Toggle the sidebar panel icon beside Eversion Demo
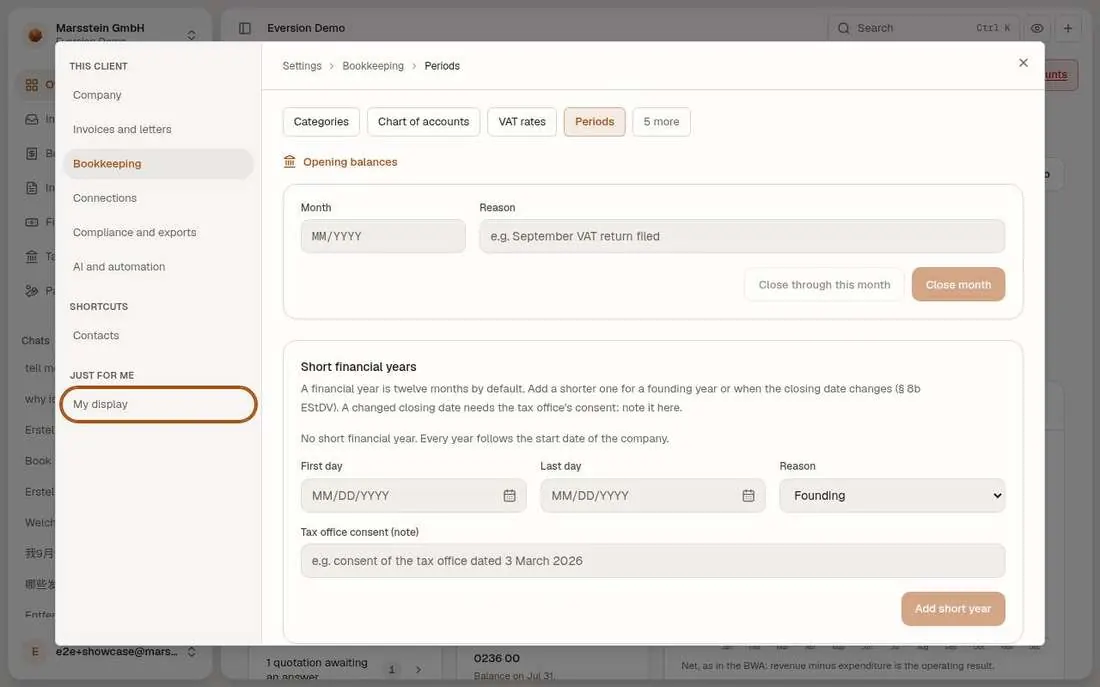 tap(245, 28)
